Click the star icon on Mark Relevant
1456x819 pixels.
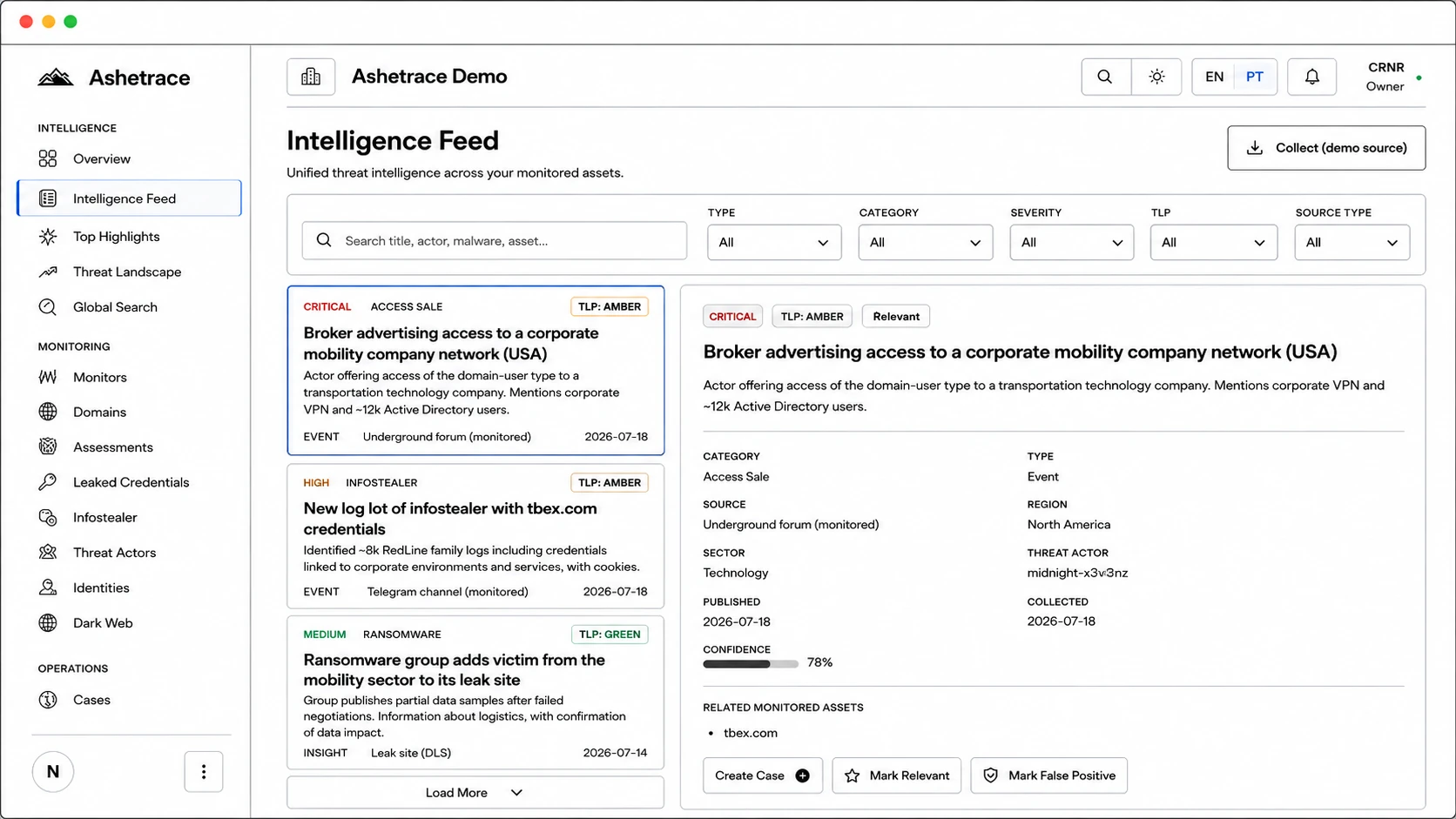click(x=853, y=775)
